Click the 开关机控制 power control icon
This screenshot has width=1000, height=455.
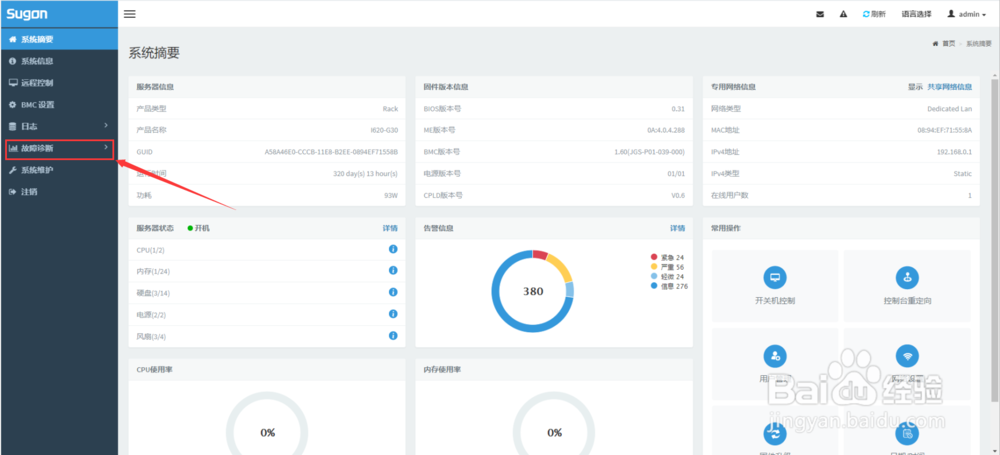(x=775, y=278)
